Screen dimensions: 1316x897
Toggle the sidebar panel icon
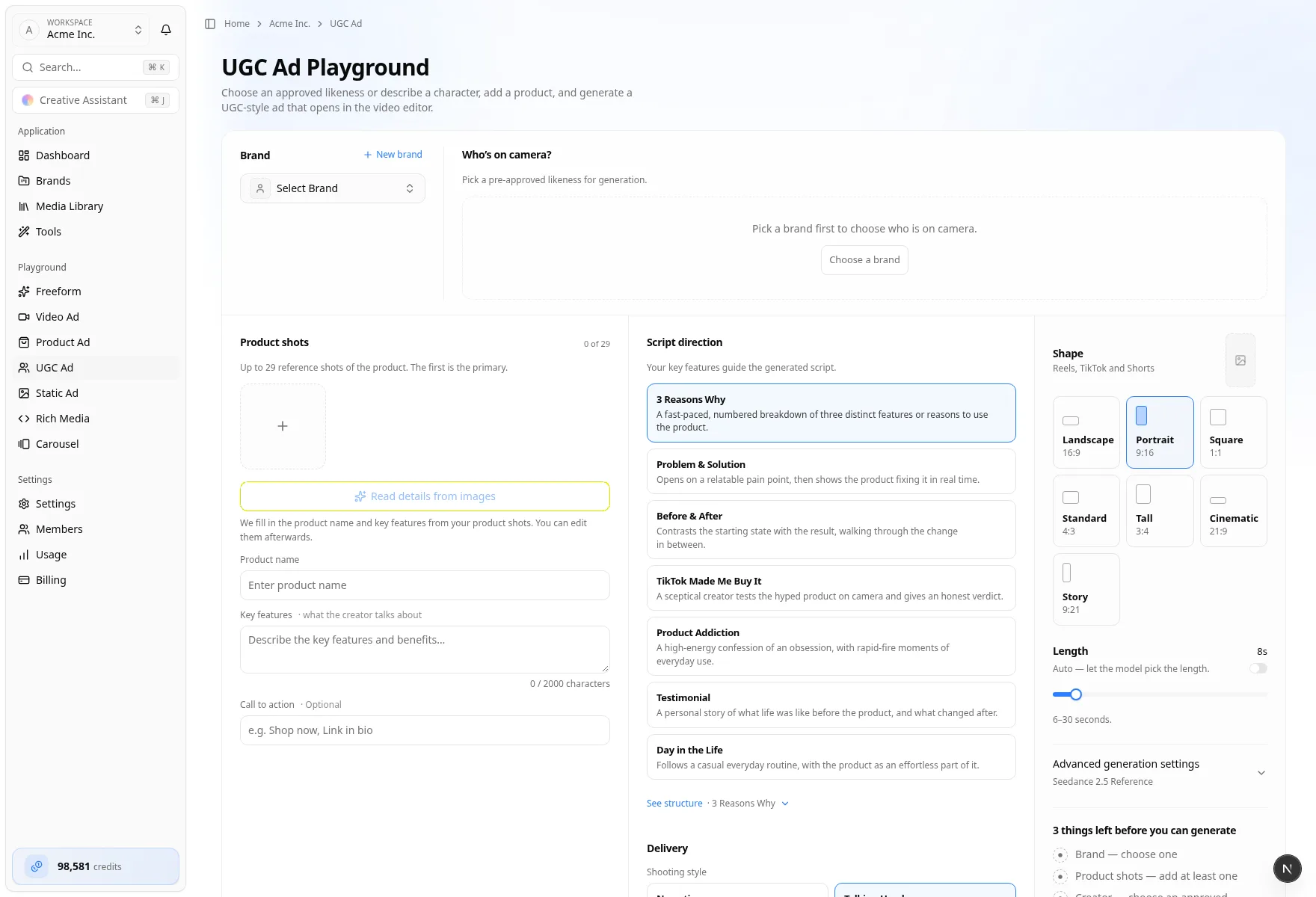pyautogui.click(x=210, y=24)
